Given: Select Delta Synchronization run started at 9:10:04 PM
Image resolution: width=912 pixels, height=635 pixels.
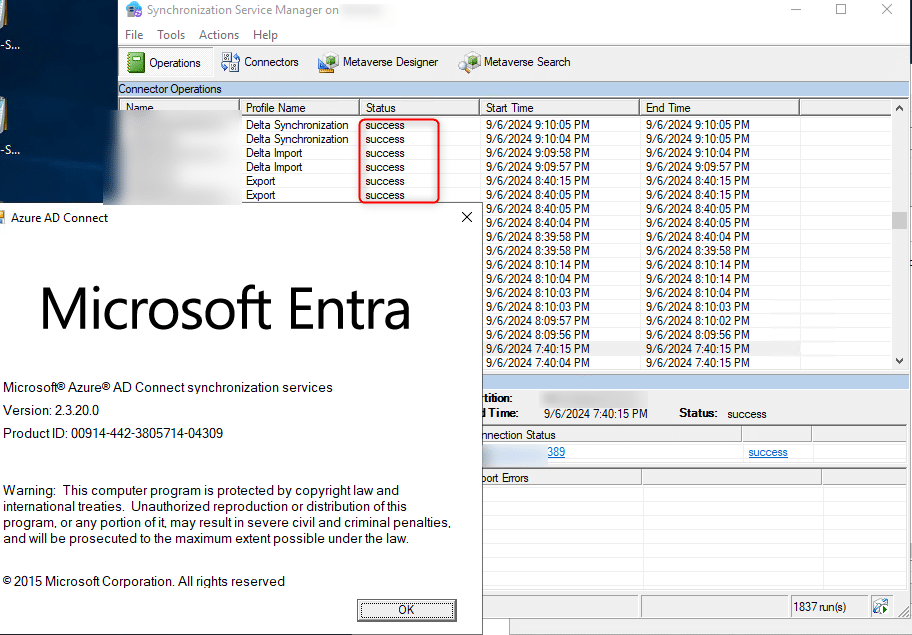Looking at the screenshot, I should [x=505, y=139].
